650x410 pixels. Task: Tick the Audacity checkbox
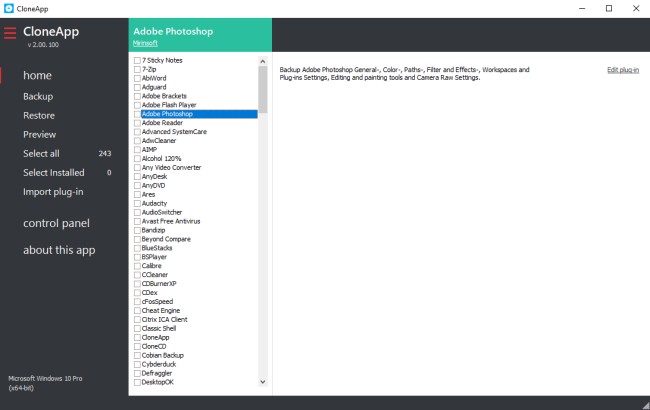click(x=137, y=204)
